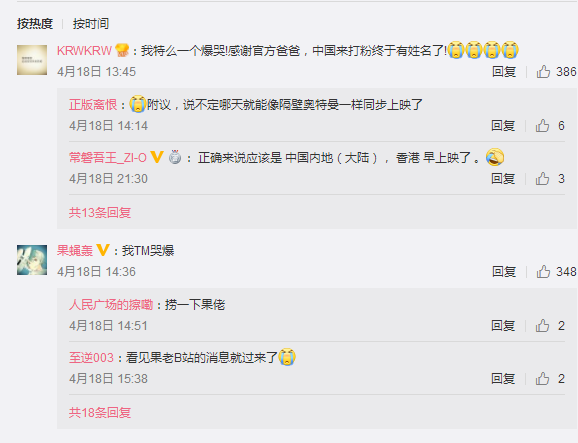
Task: Like 果蝇蹇's comment with 348 likes
Action: [x=543, y=272]
